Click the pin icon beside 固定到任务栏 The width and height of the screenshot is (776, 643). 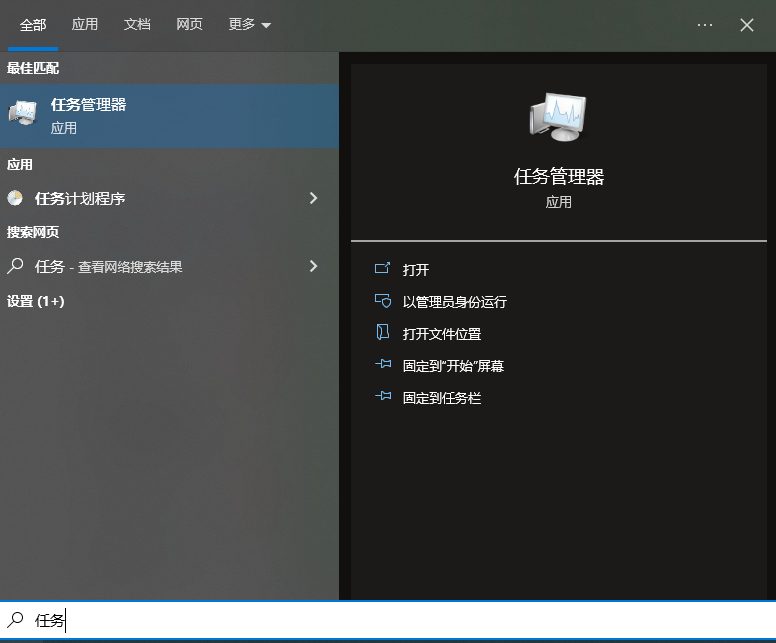(383, 396)
